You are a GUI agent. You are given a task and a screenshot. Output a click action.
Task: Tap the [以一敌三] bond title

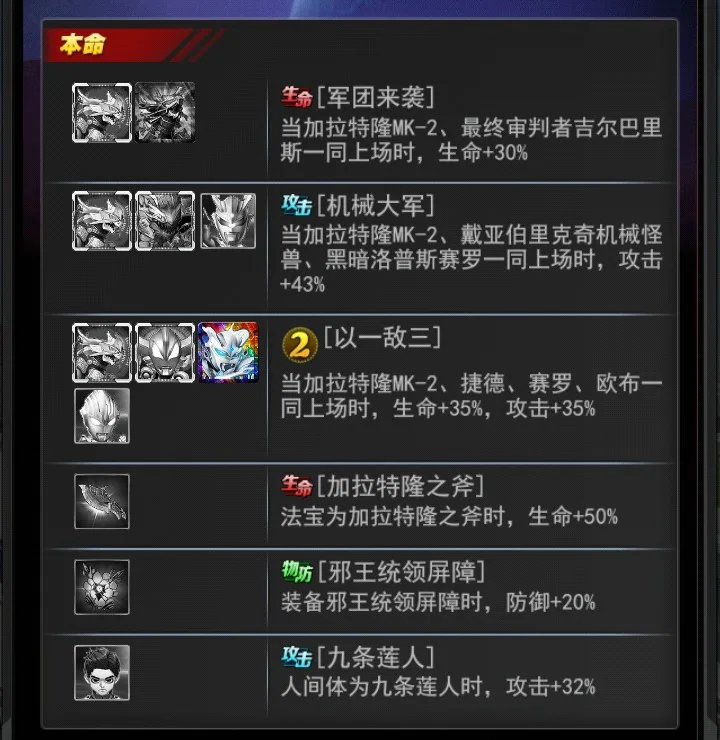383,337
